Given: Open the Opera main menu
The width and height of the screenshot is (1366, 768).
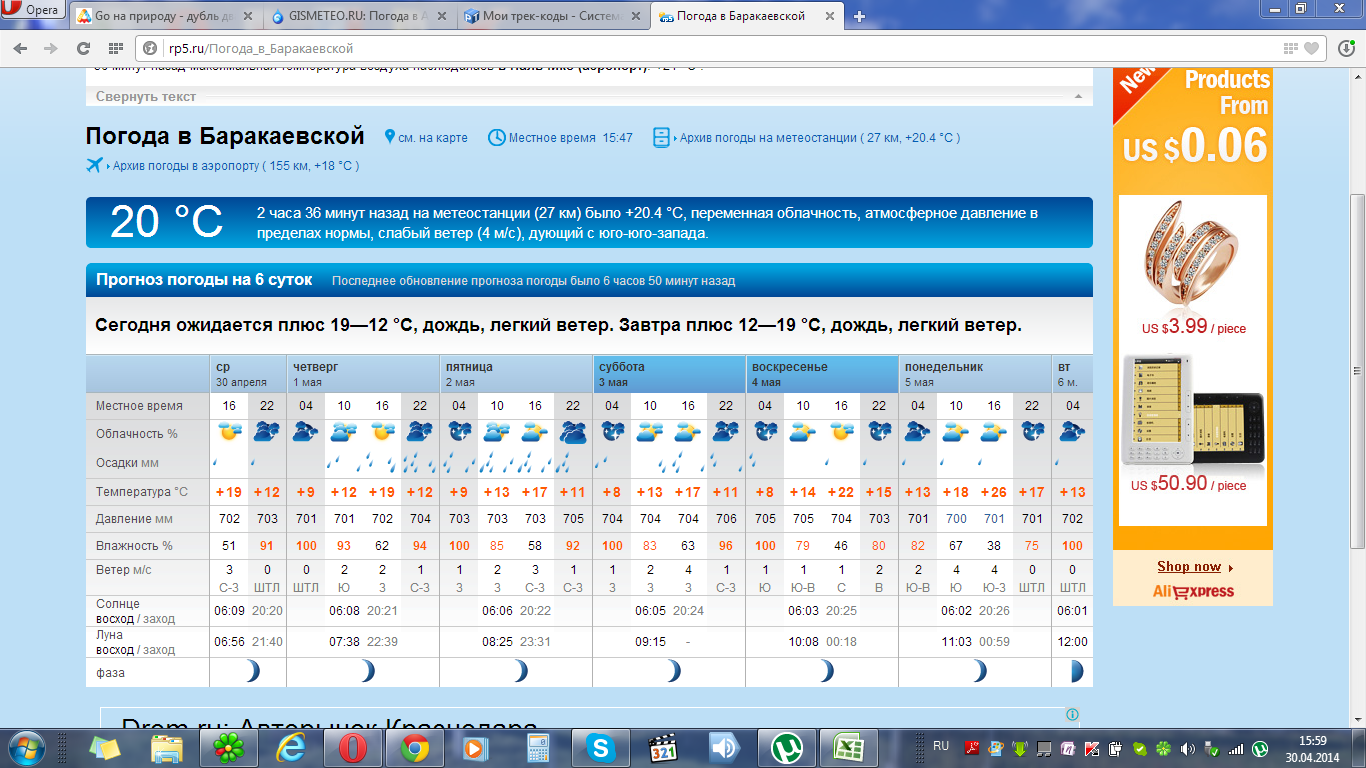Looking at the screenshot, I should pos(32,10).
